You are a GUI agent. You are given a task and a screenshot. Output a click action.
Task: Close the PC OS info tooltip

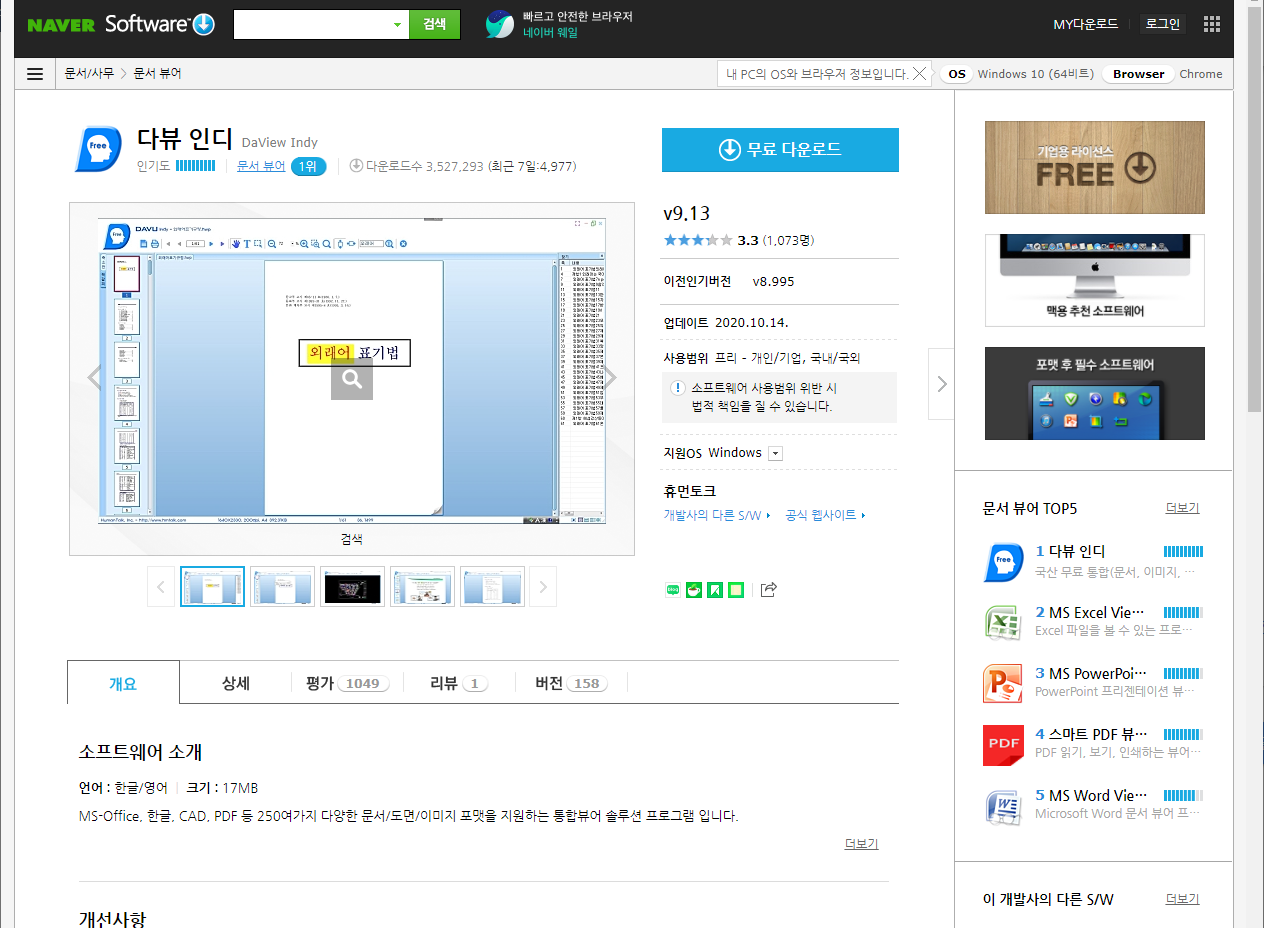coord(921,73)
